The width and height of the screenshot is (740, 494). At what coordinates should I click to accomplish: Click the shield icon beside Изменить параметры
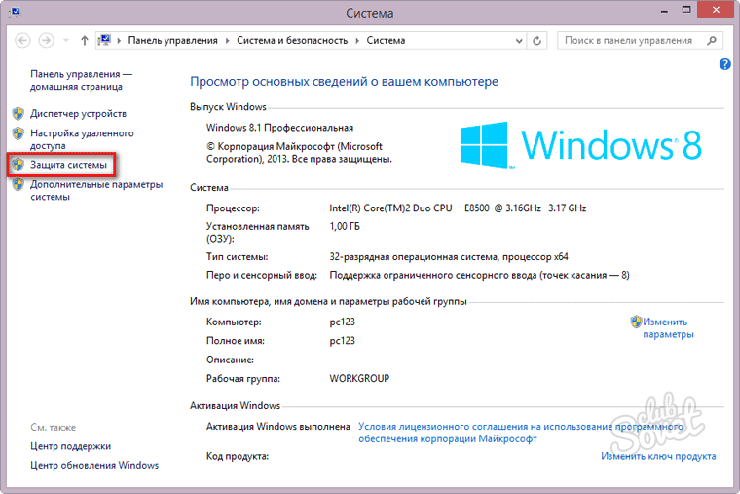point(636,322)
